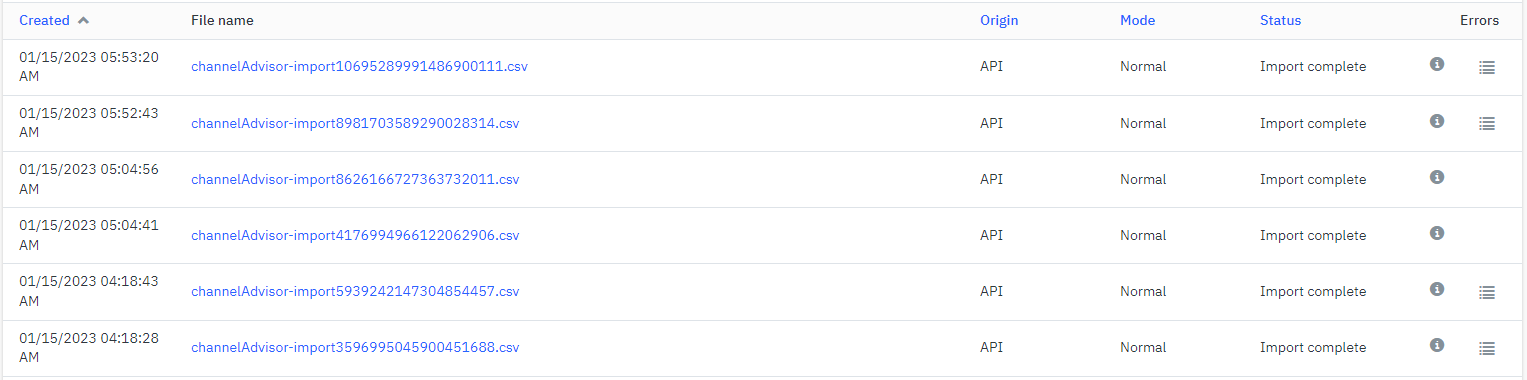Sort table by Status column
The image size is (1527, 380).
(x=1280, y=20)
